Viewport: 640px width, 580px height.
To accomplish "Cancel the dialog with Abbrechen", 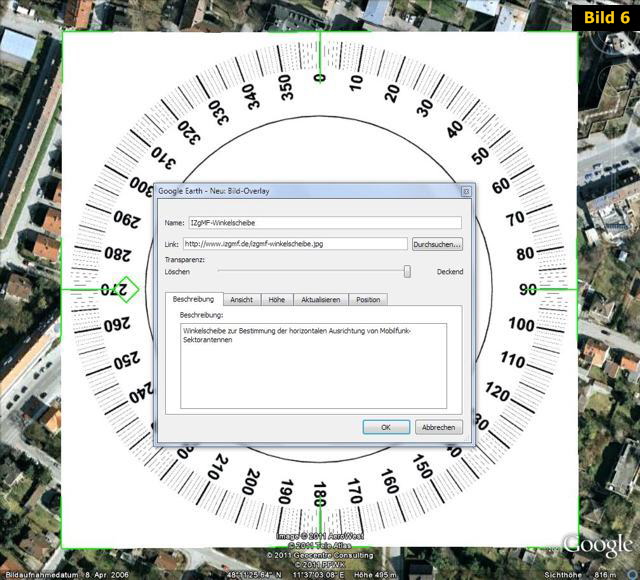I will pyautogui.click(x=438, y=427).
